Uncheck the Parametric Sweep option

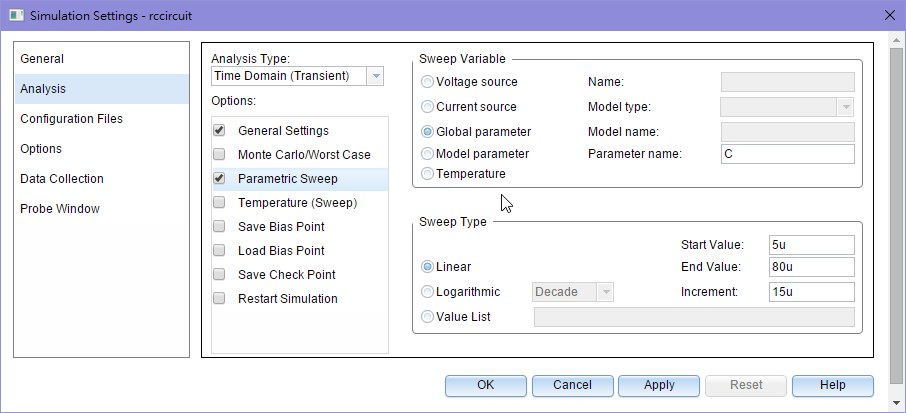(x=219, y=178)
